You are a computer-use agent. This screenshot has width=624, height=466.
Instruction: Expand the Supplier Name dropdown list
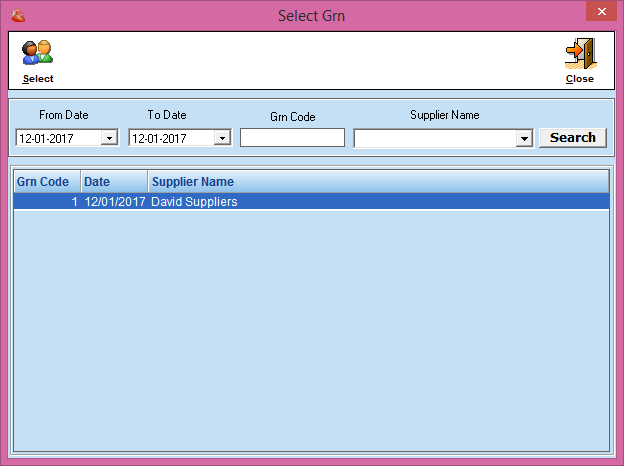[523, 139]
